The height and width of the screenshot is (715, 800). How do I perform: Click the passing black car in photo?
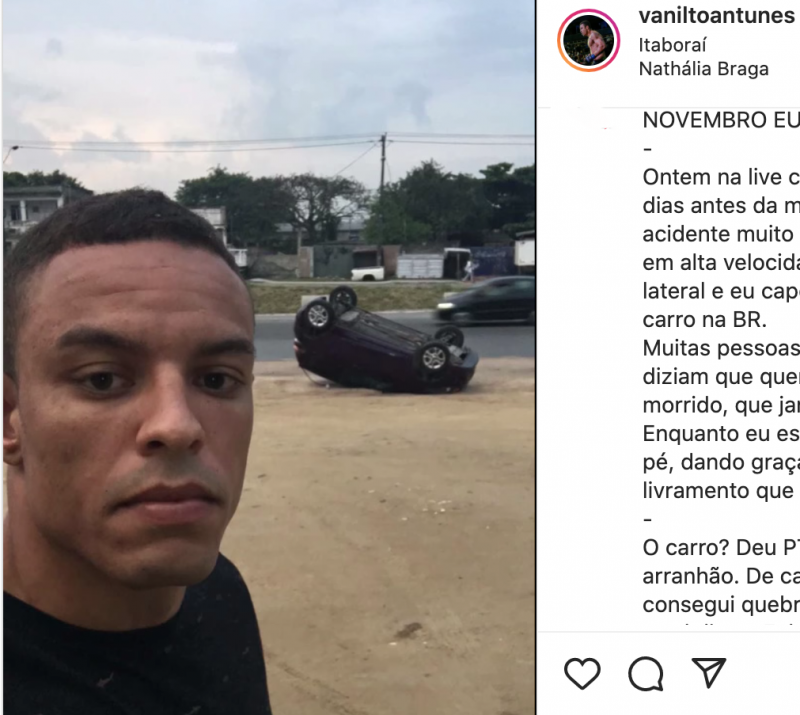[485, 300]
